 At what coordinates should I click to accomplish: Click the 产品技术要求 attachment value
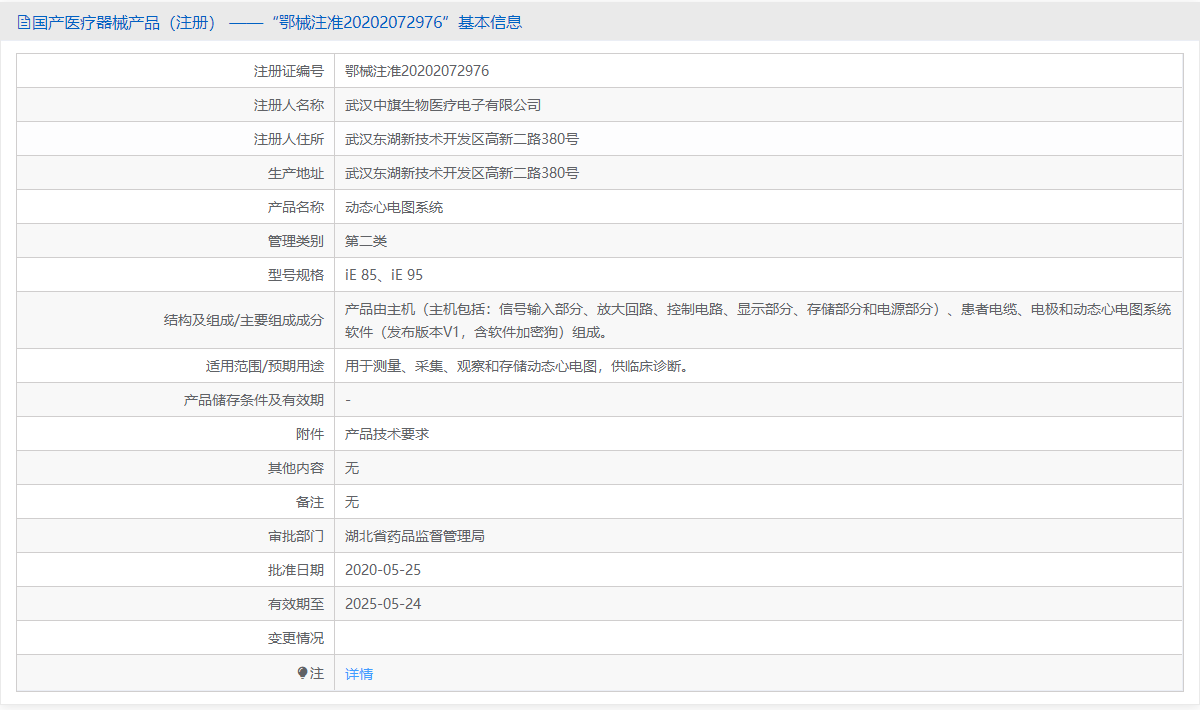[387, 434]
